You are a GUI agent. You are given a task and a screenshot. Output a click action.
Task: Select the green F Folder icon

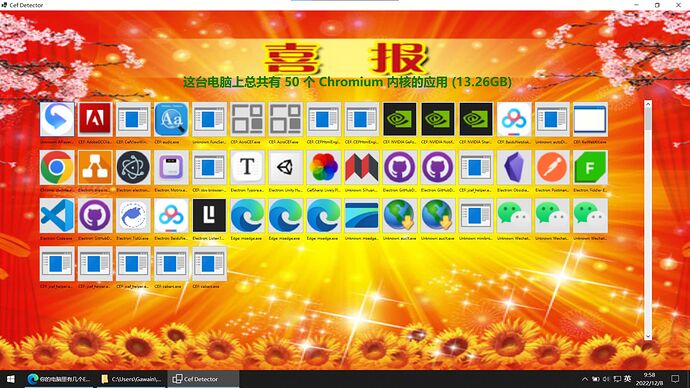pos(590,167)
